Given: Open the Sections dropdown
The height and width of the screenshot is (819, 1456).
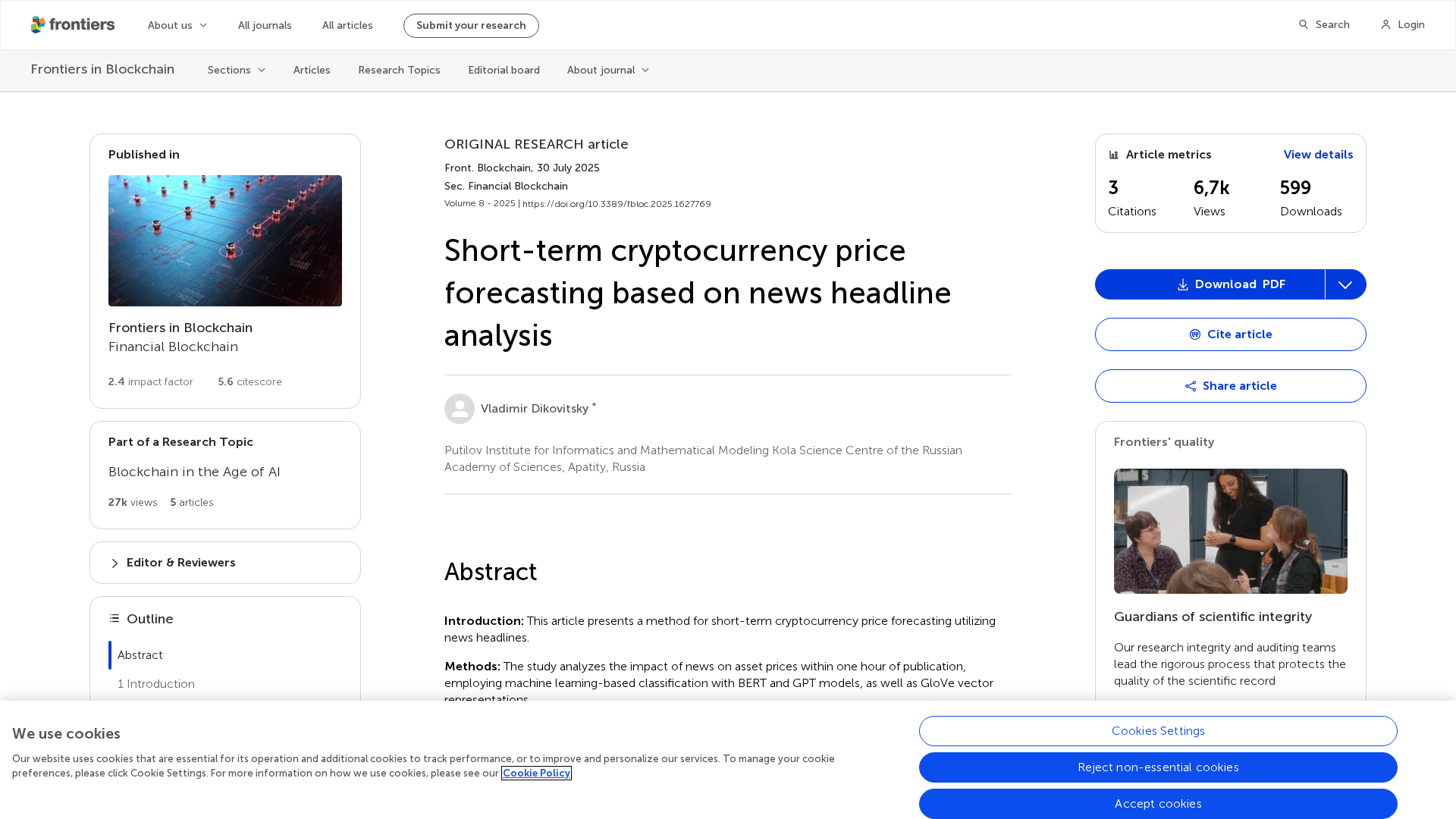Looking at the screenshot, I should [237, 71].
